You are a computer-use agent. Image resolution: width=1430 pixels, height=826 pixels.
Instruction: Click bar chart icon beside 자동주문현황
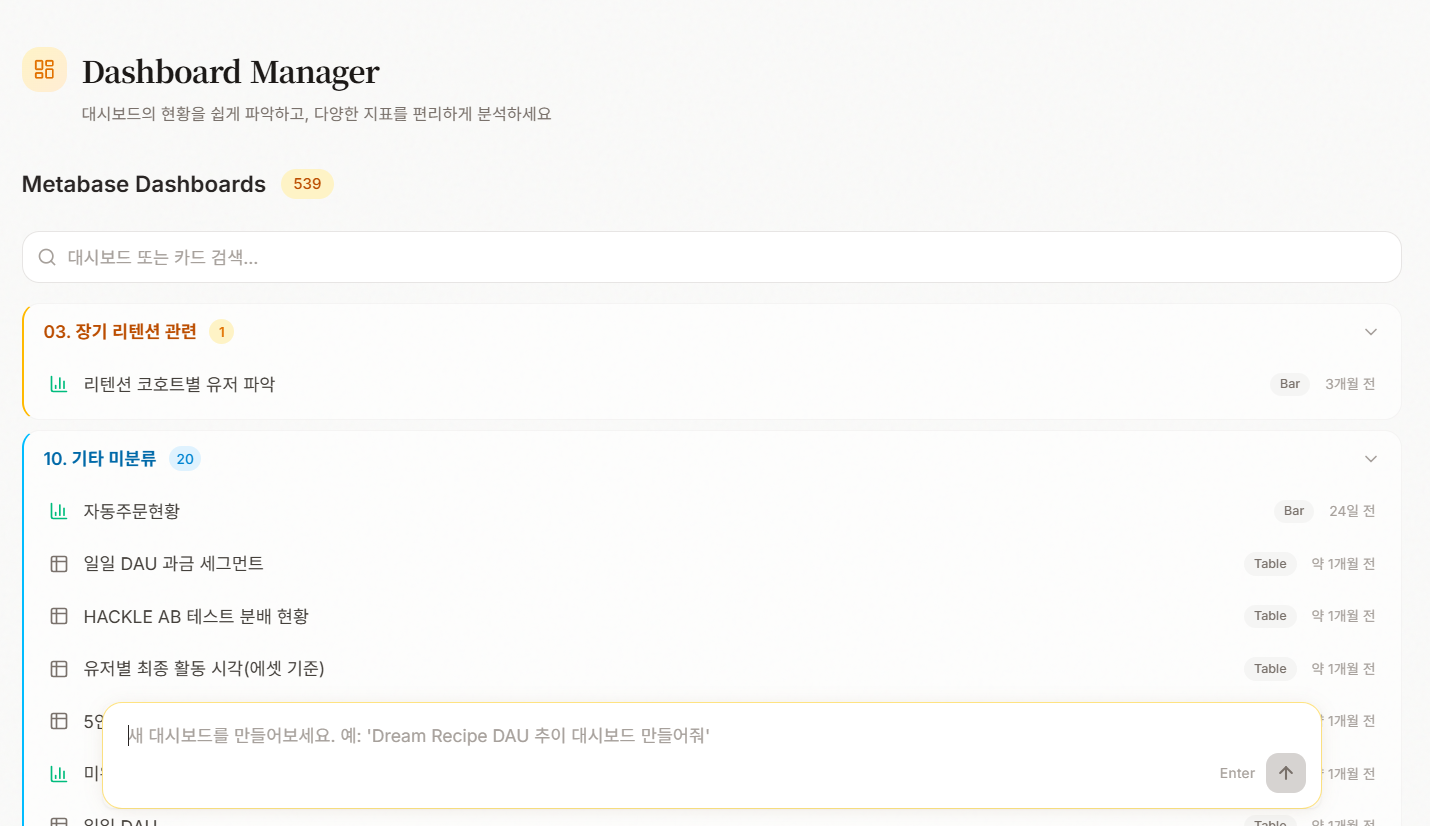pyautogui.click(x=59, y=511)
